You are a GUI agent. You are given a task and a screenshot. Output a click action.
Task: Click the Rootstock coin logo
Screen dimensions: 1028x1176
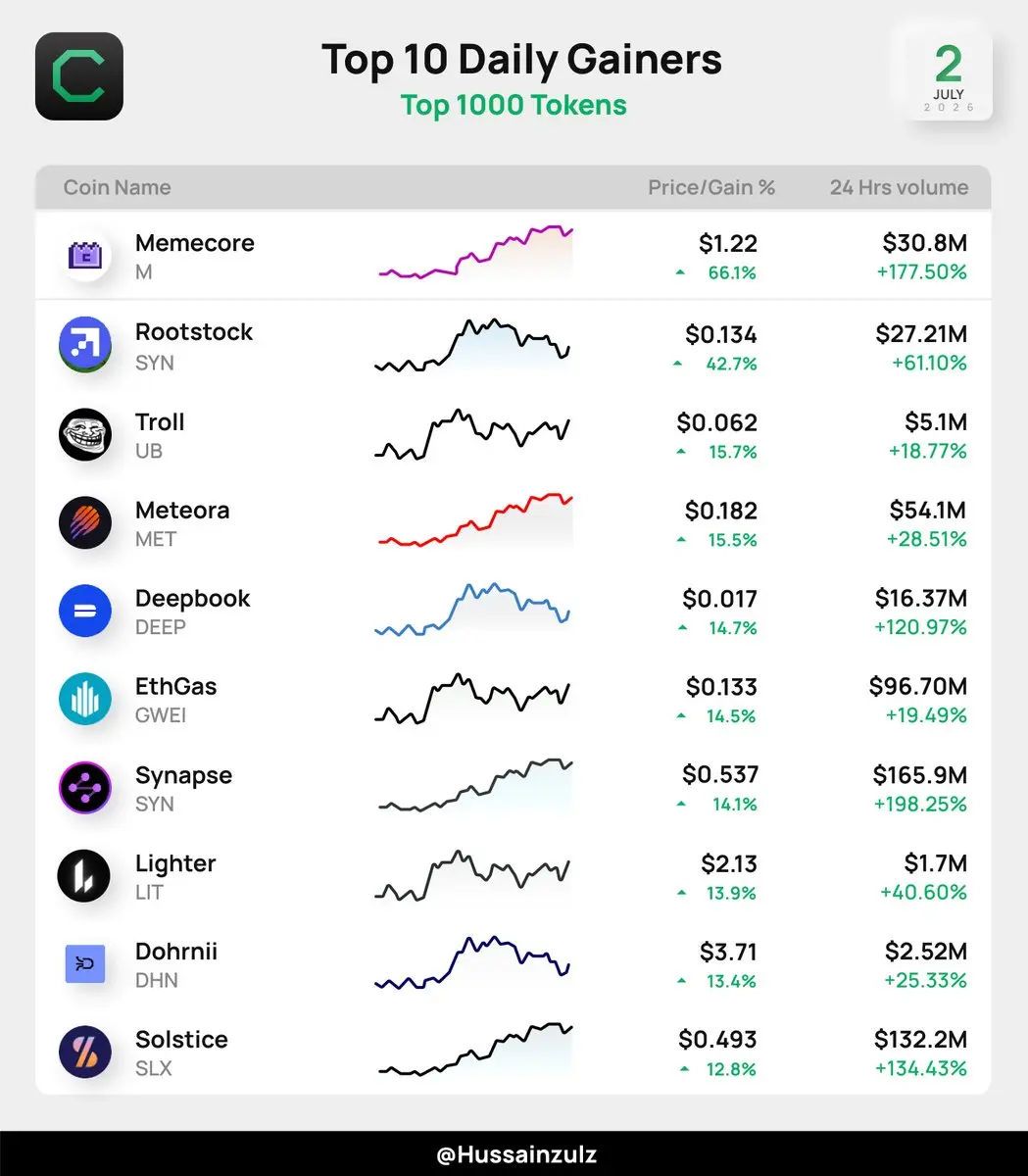(85, 345)
